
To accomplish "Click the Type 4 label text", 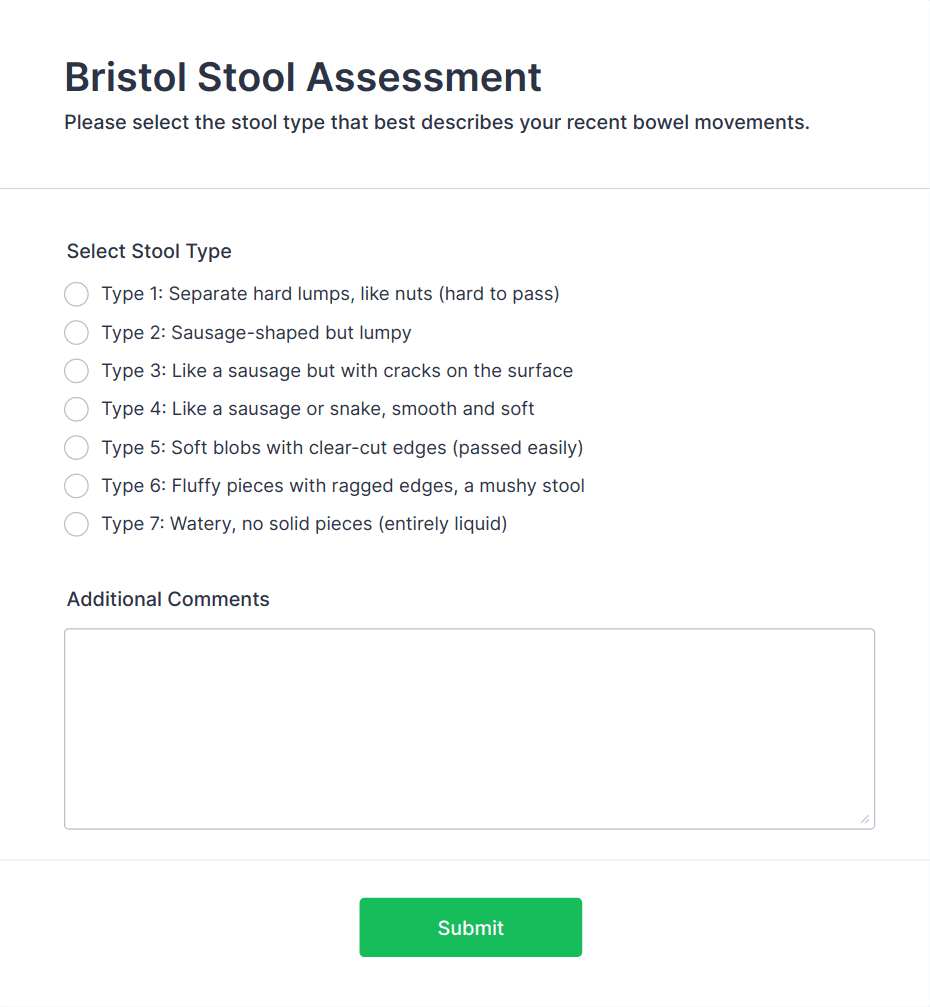I will (317, 409).
